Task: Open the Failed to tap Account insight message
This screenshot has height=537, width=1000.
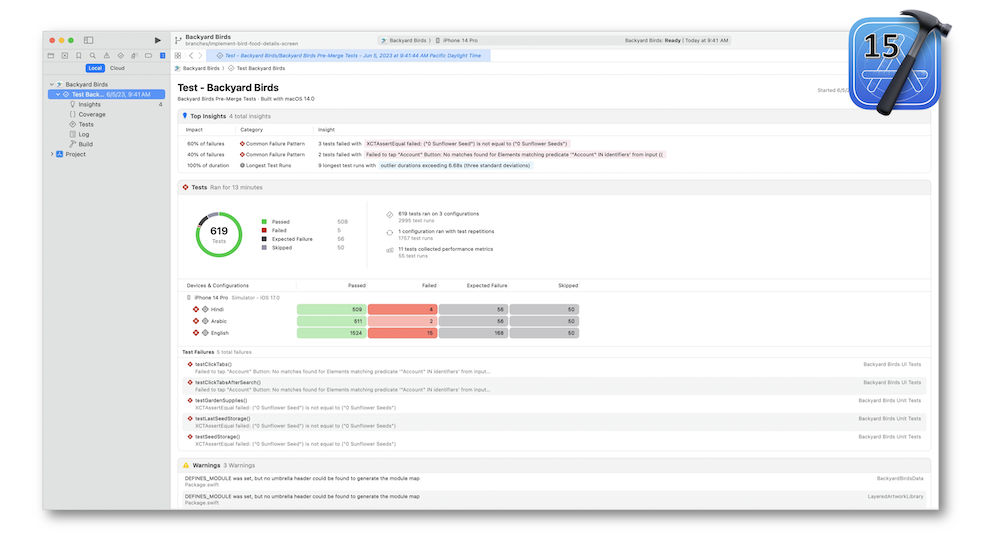Action: (x=515, y=155)
